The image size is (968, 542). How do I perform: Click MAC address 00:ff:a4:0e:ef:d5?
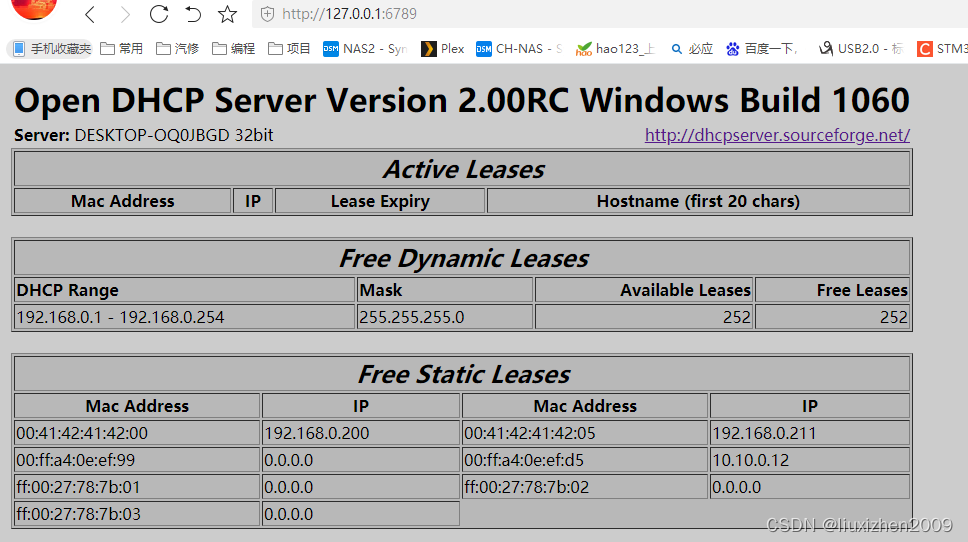[585, 461]
